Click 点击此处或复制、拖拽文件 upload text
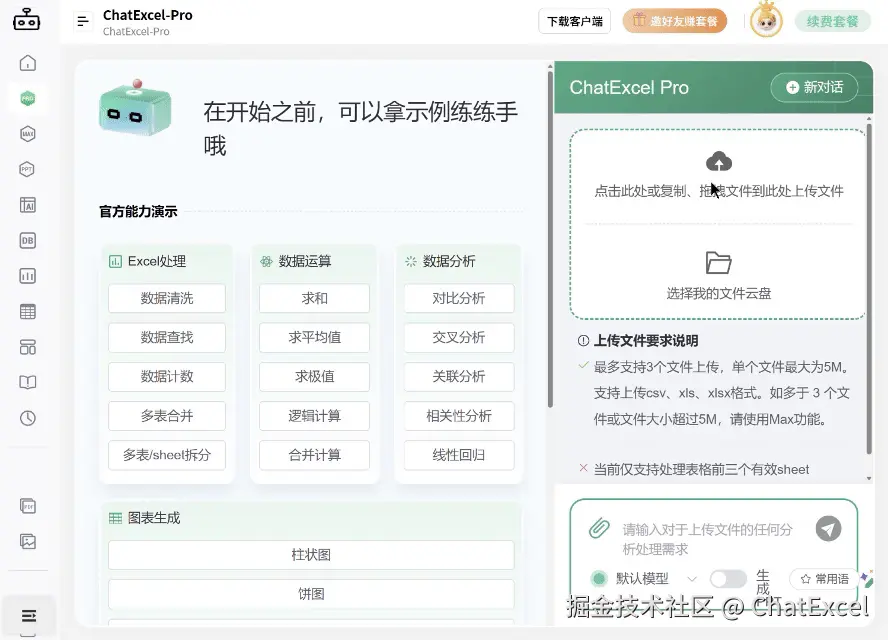The height and width of the screenshot is (640, 888). pos(719,191)
